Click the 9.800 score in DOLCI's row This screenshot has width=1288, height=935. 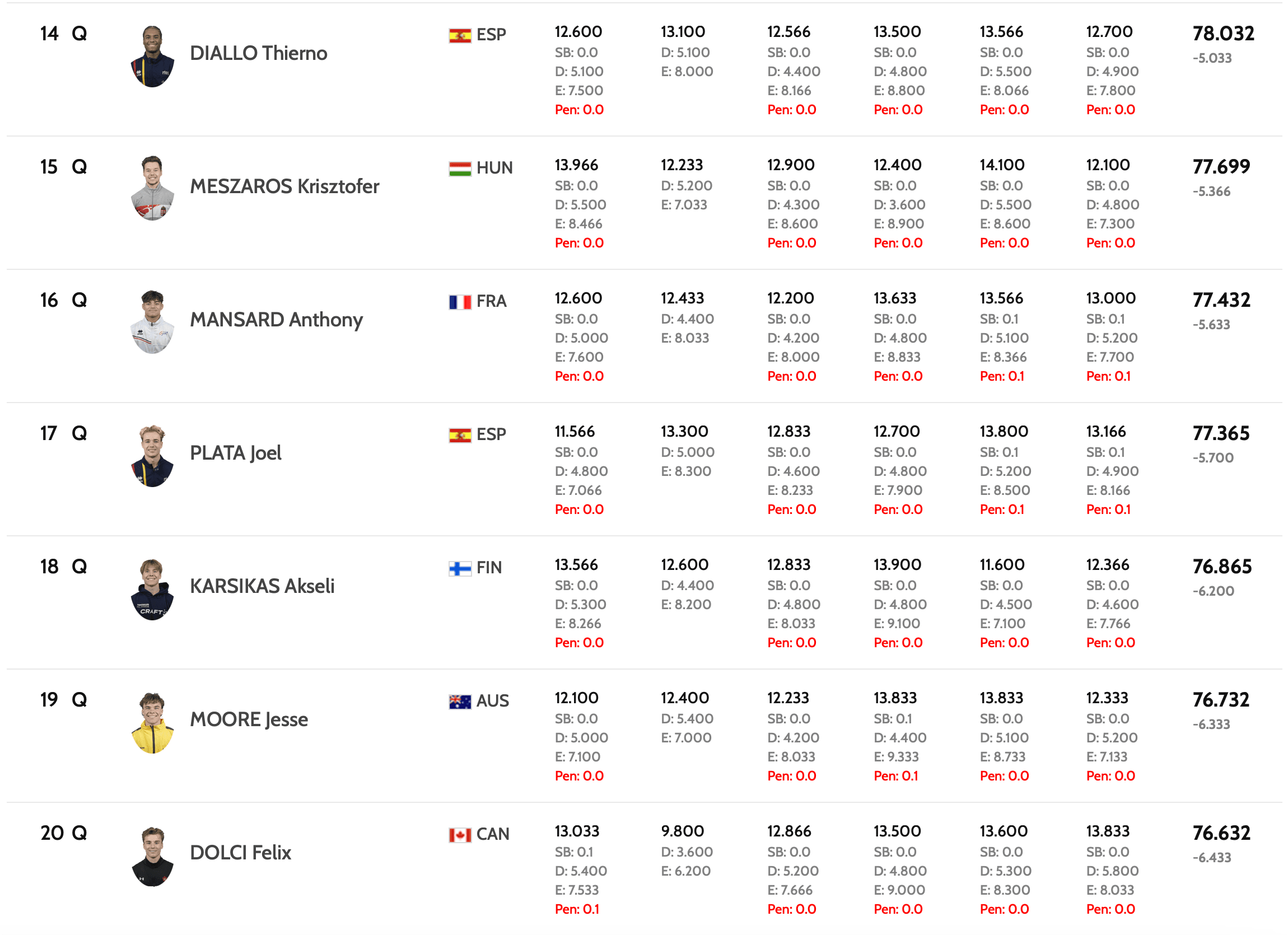click(682, 831)
